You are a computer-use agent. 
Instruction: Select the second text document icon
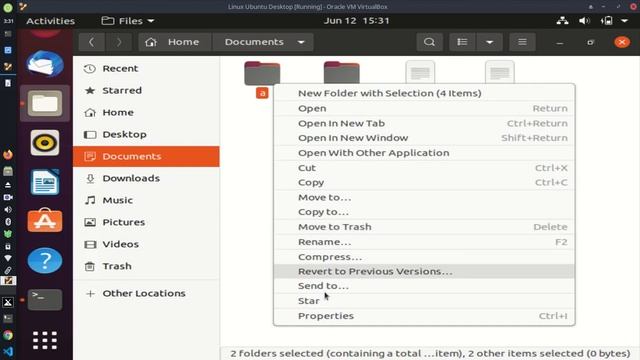(x=500, y=73)
